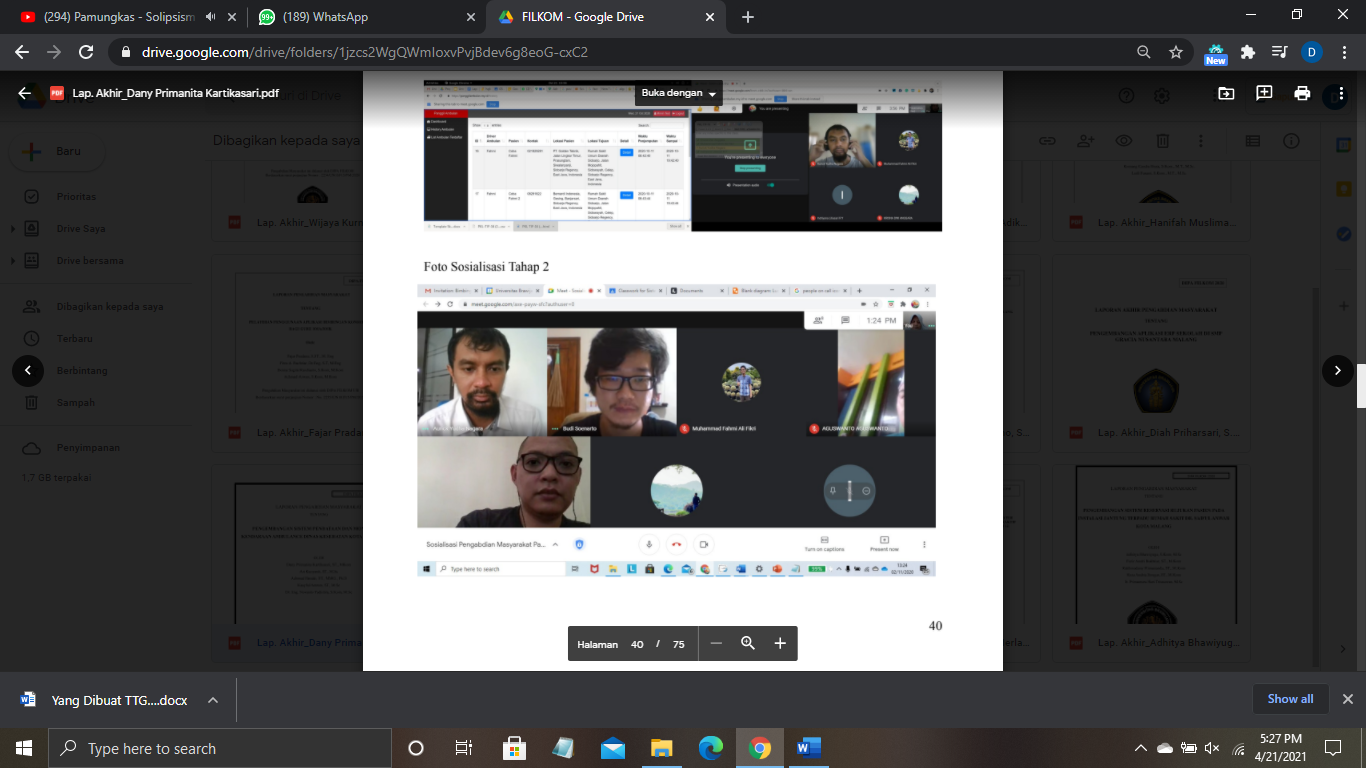
Task: Open File Explorer from taskbar
Action: point(662,748)
